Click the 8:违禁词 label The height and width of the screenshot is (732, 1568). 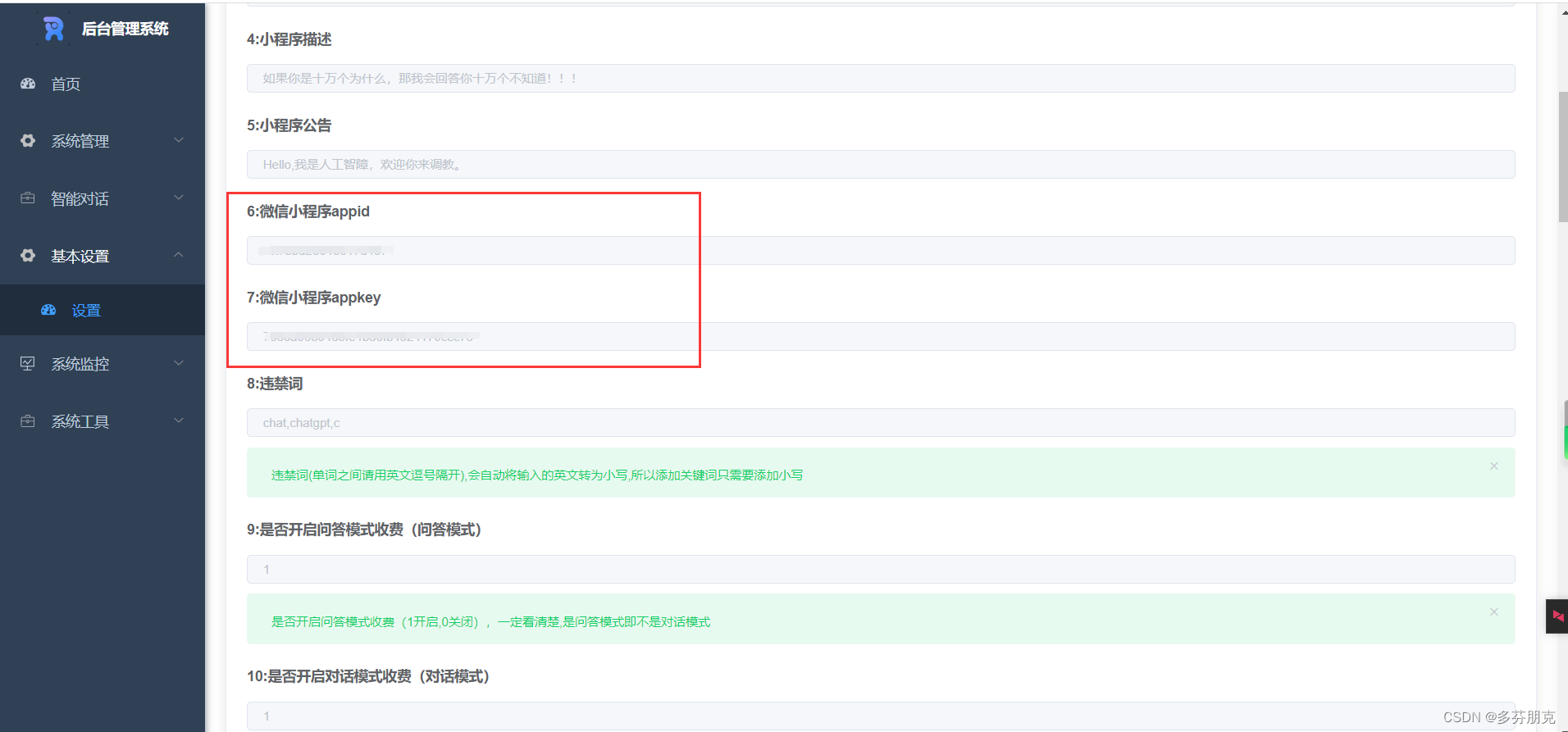click(275, 384)
